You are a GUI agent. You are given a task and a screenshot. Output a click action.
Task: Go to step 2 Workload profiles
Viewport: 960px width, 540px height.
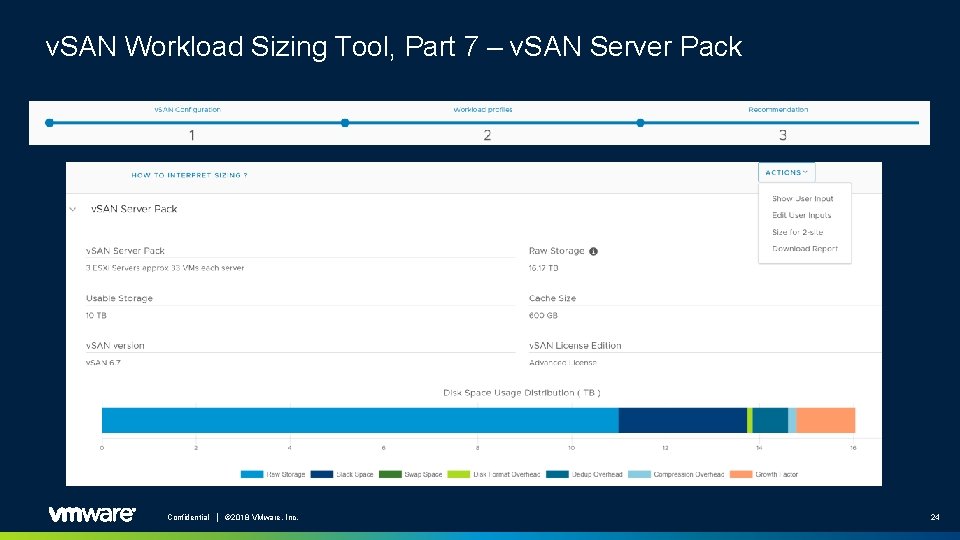click(482, 110)
